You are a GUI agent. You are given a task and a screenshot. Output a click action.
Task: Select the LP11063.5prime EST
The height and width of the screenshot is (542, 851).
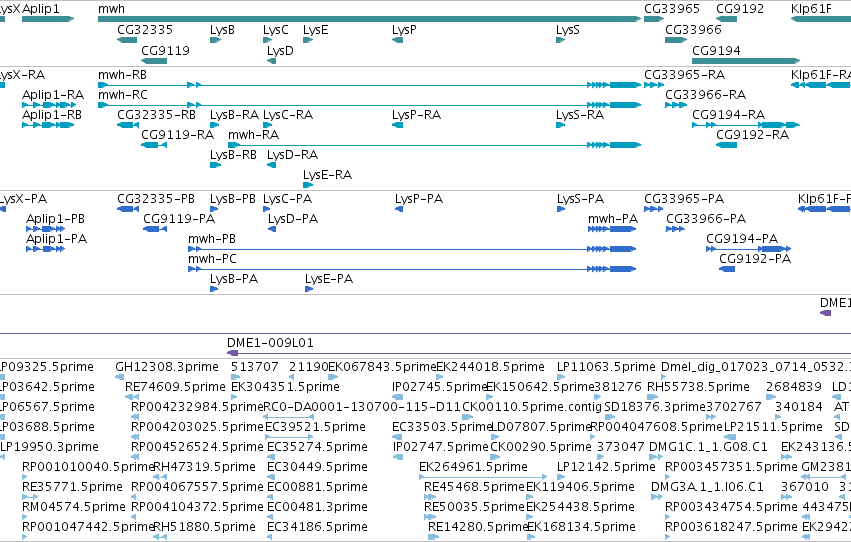[x=561, y=378]
